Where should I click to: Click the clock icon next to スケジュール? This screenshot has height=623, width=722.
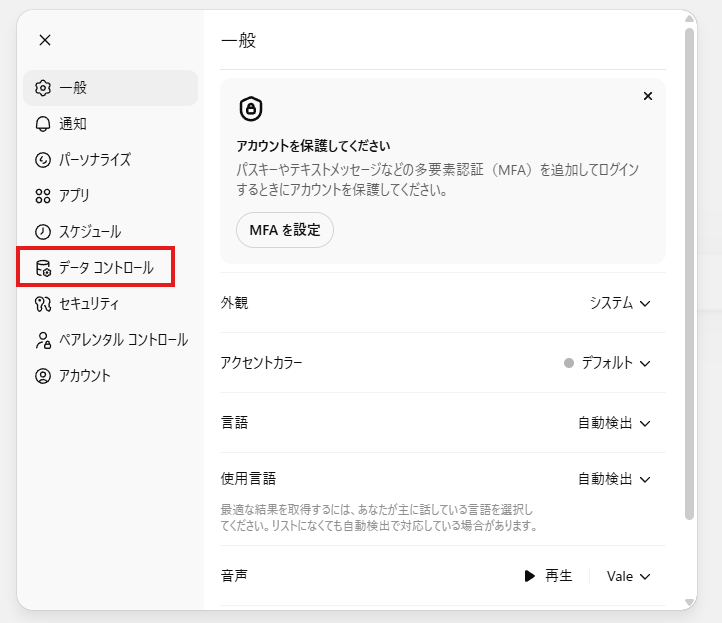click(43, 232)
